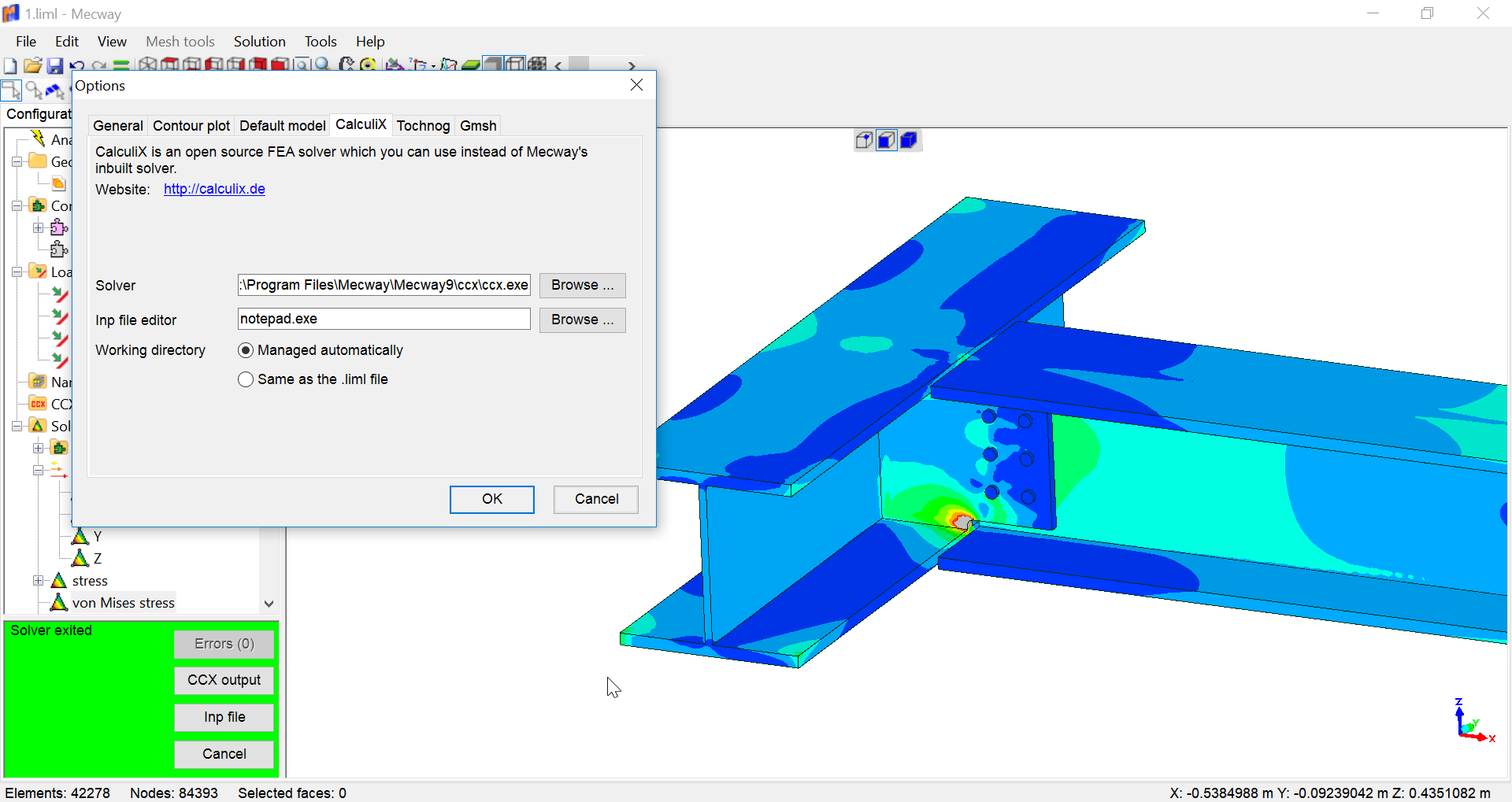Screen dimensions: 1512x802
Task: Select von Mises stress tree item
Action: (x=124, y=603)
